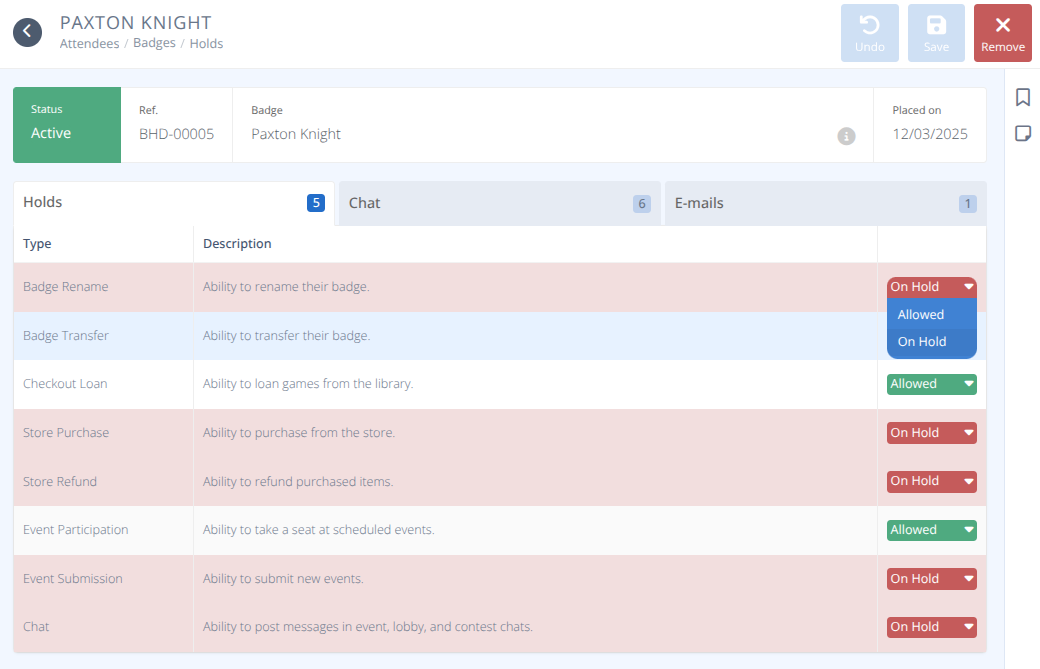Open Event Submission hold dropdown
1040x669 pixels.
point(931,579)
